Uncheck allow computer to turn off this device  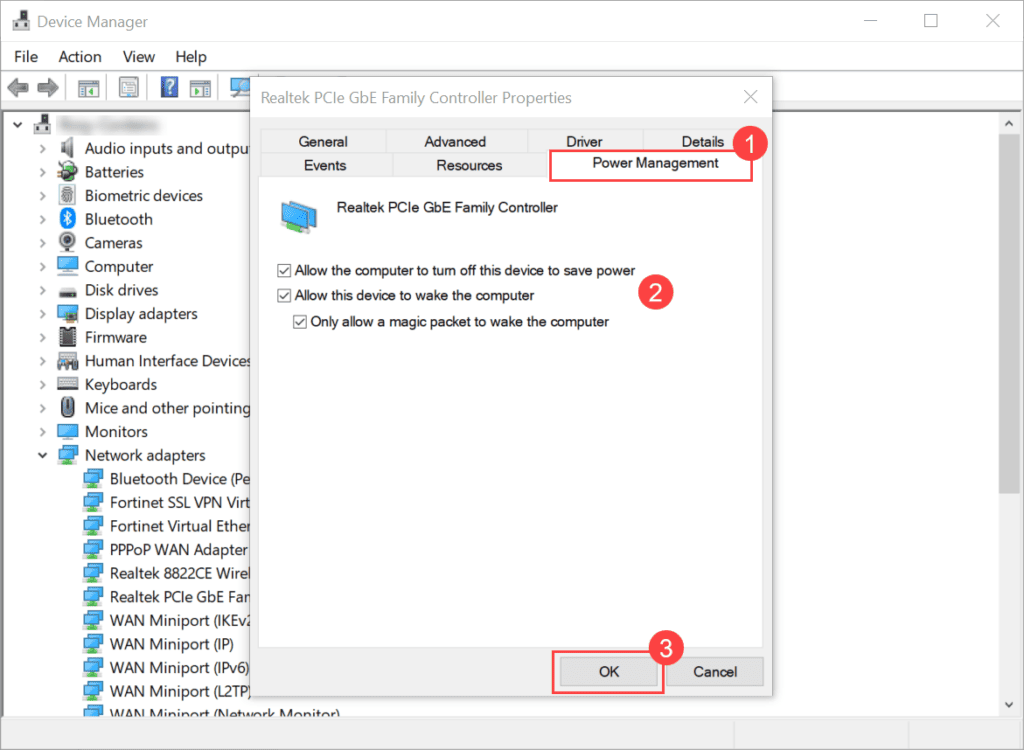pos(284,270)
